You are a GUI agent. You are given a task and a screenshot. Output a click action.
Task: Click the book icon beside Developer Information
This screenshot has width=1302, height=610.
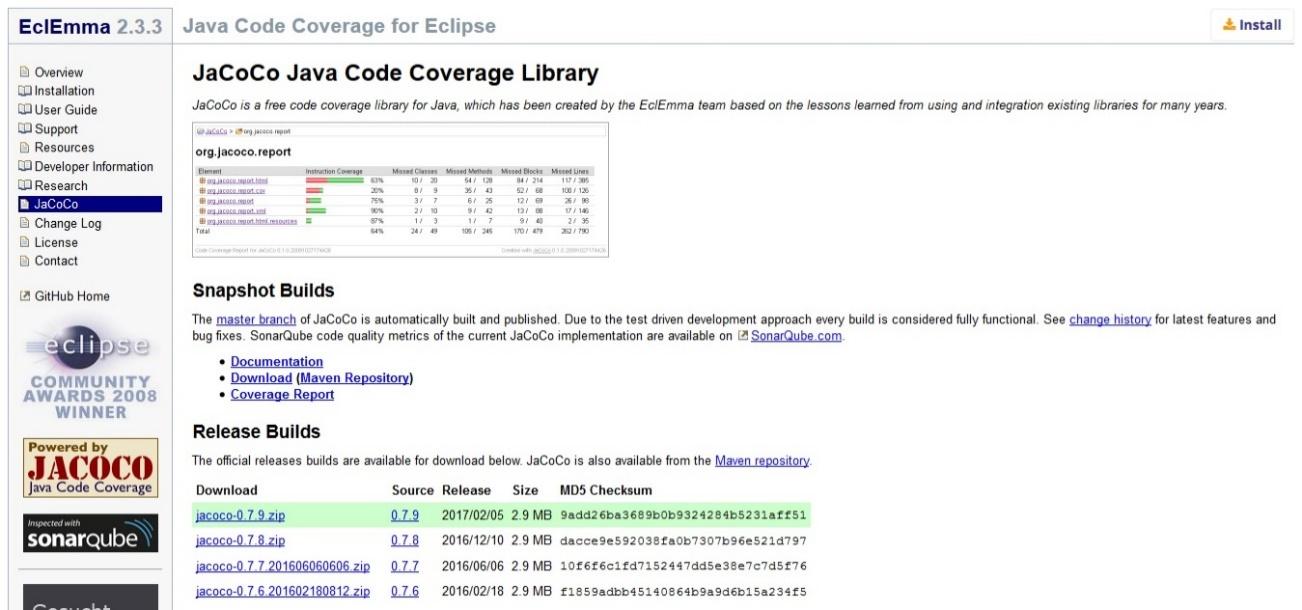tap(25, 167)
